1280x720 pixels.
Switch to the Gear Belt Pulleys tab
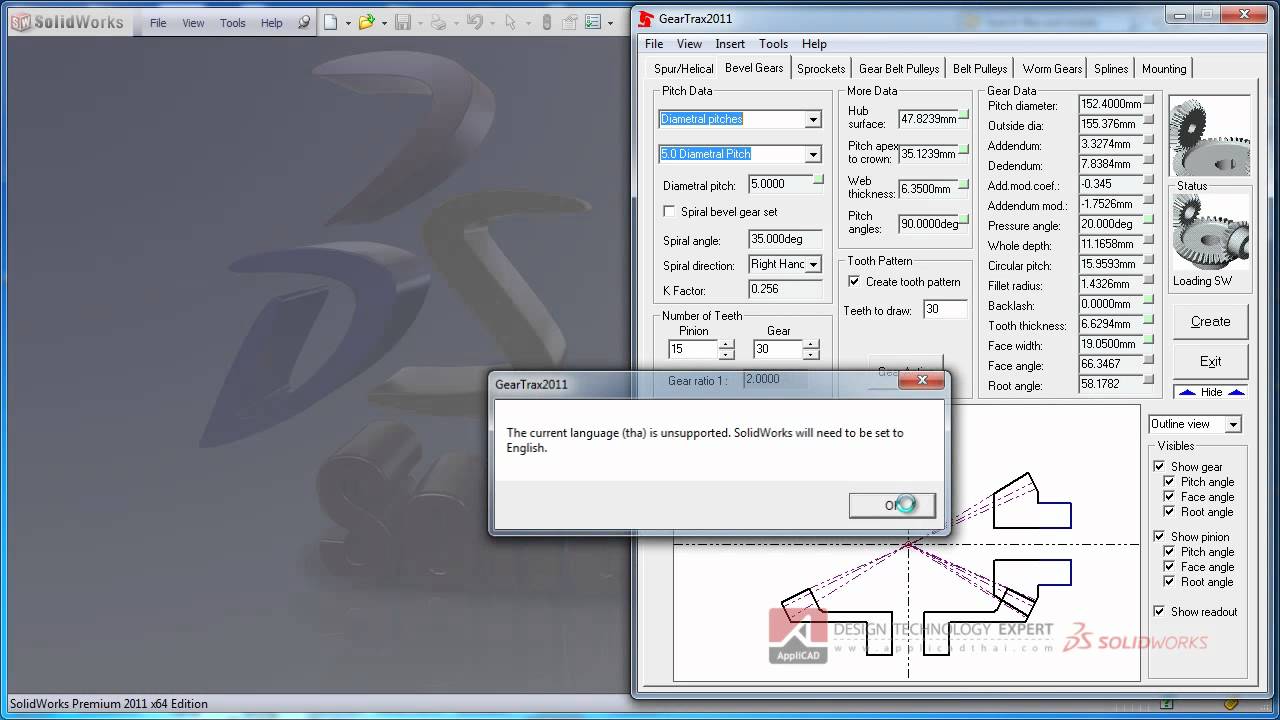pos(899,69)
